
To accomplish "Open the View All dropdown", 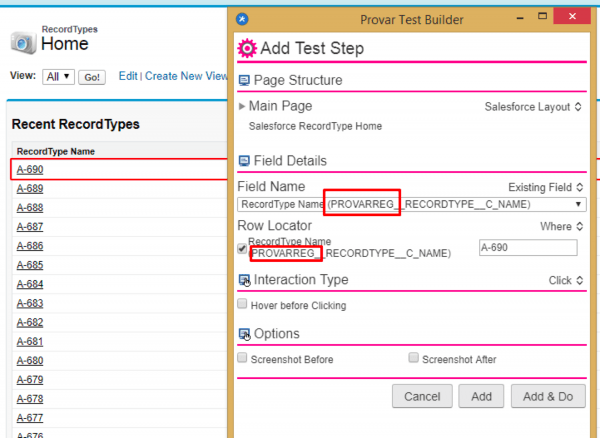I will [58, 77].
